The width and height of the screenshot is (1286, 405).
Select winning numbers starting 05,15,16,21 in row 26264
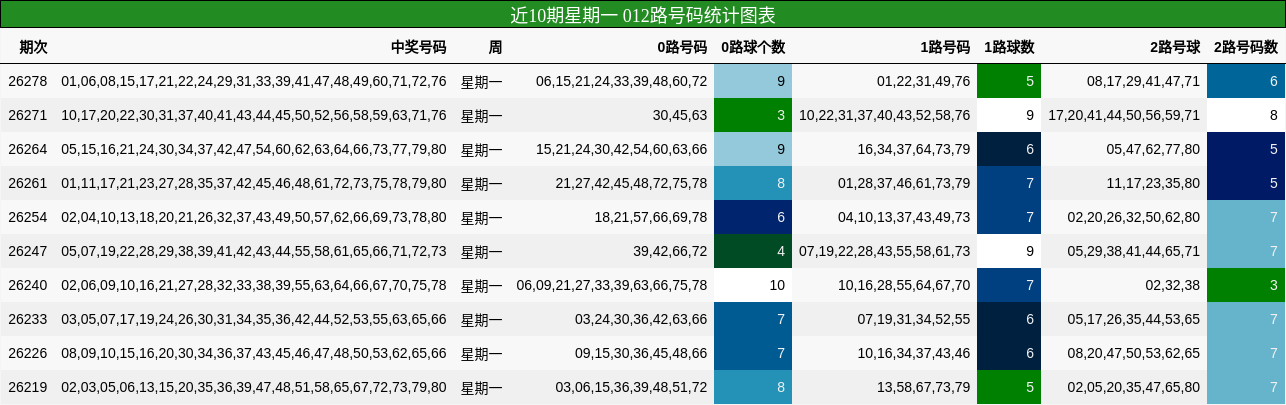254,149
